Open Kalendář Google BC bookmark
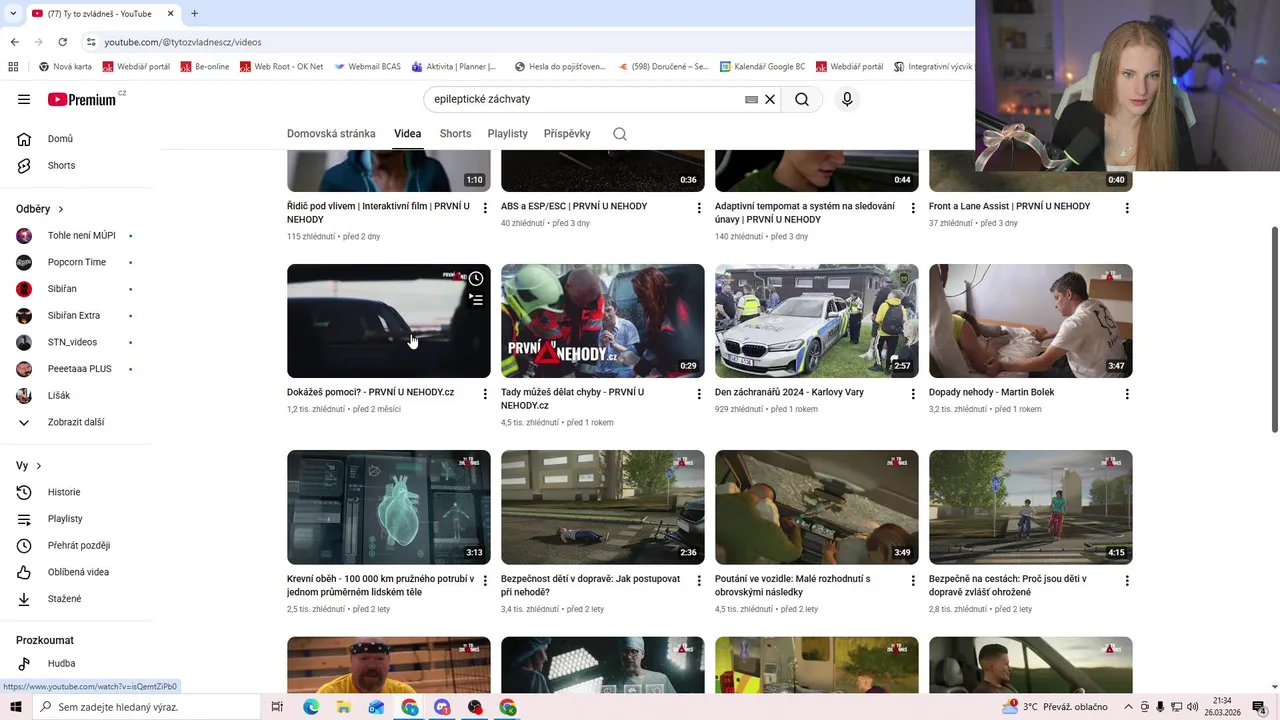1280x720 pixels. [762, 67]
